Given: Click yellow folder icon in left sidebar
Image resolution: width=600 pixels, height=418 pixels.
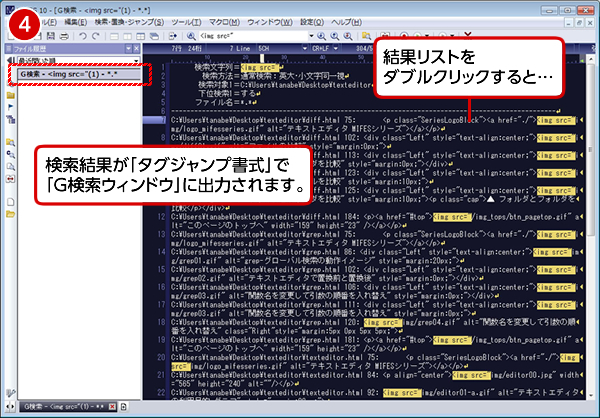Looking at the screenshot, I should click(8, 97).
